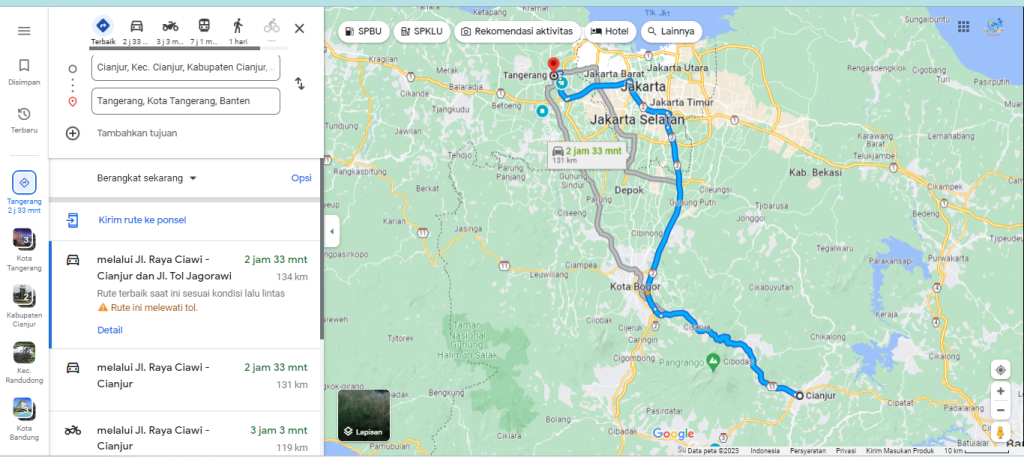The height and width of the screenshot is (457, 1024).
Task: Open the hamburger main menu
Action: pos(24,31)
